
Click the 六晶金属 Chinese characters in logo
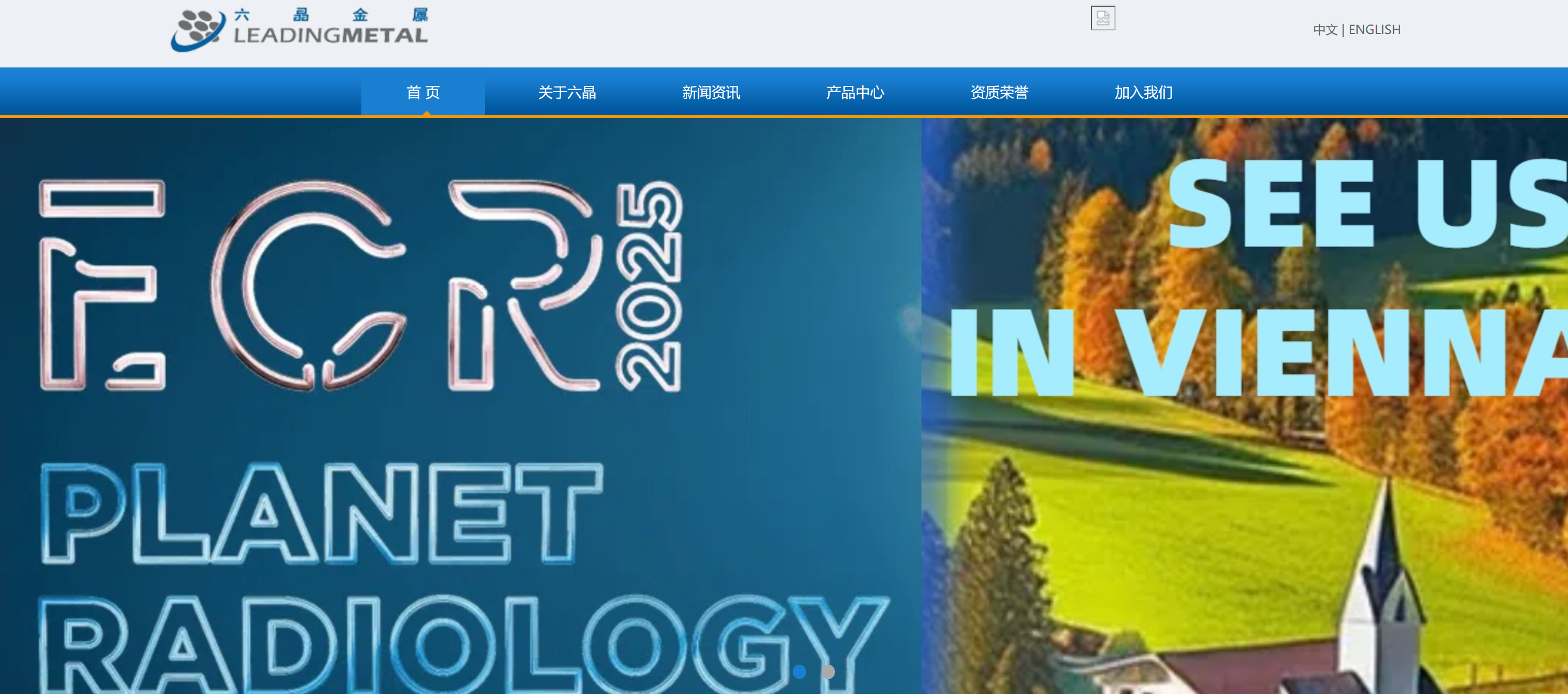pos(330,14)
